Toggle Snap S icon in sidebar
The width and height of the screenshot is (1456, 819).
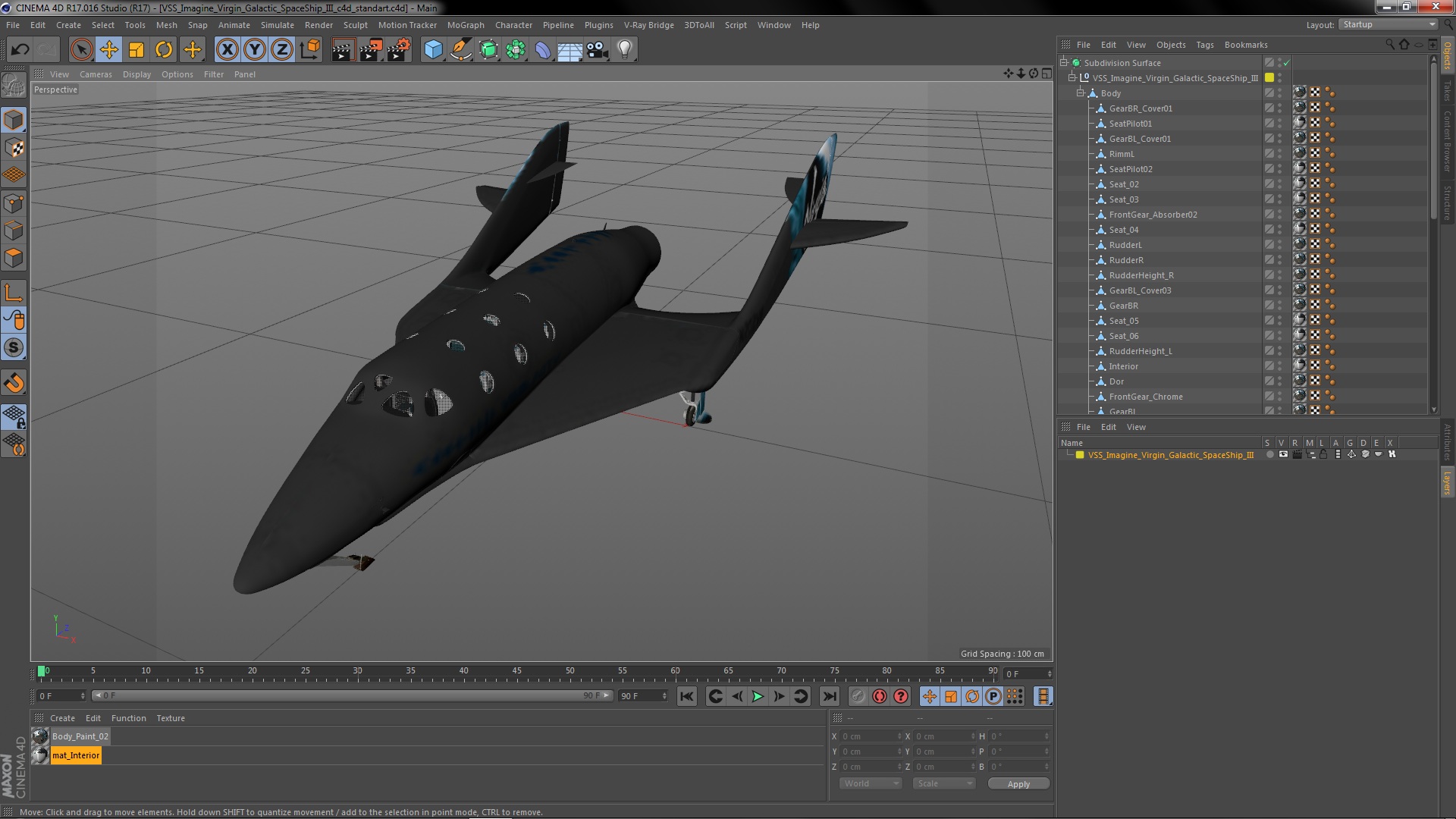tap(14, 348)
